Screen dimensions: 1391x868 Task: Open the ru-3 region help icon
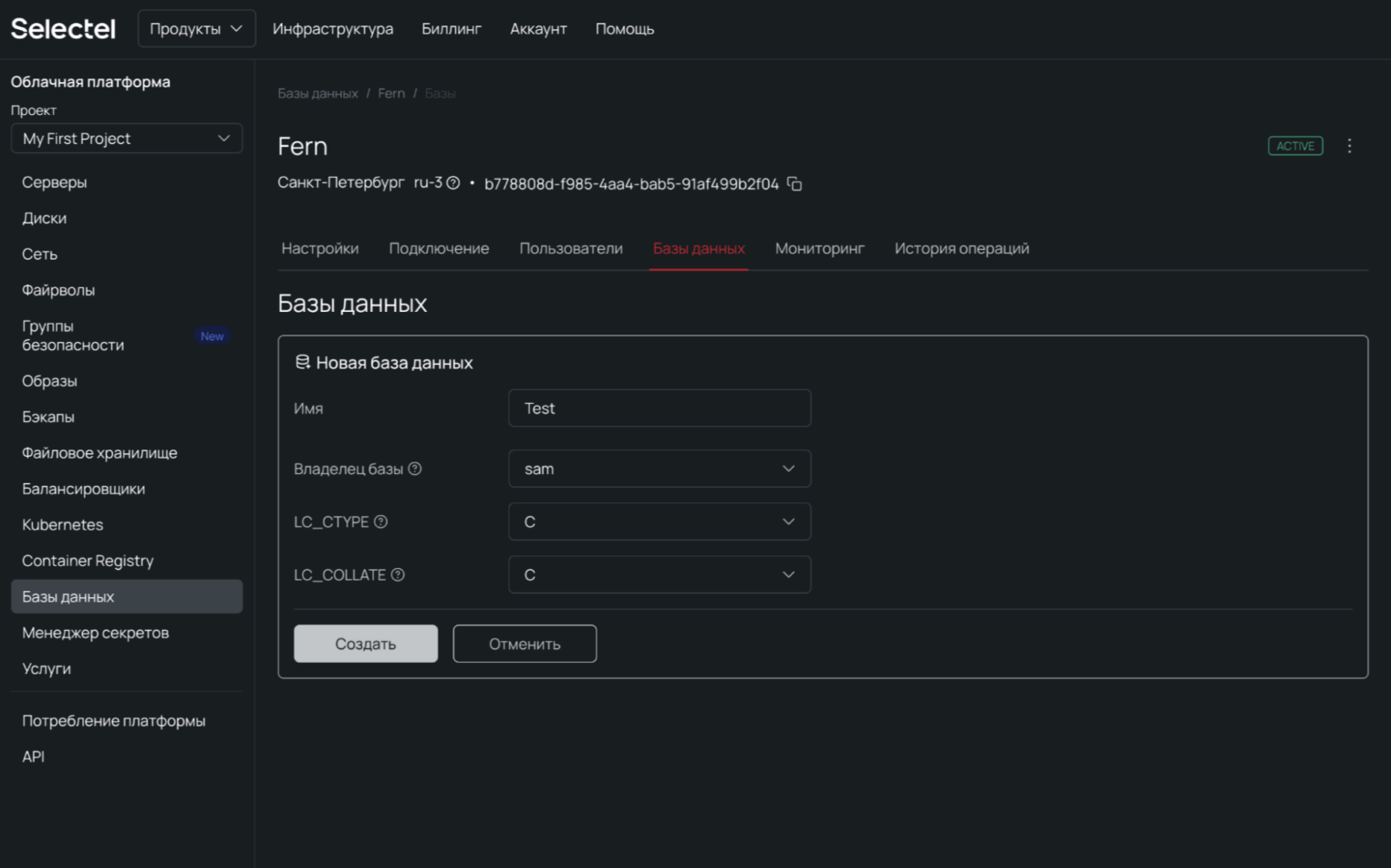point(452,183)
